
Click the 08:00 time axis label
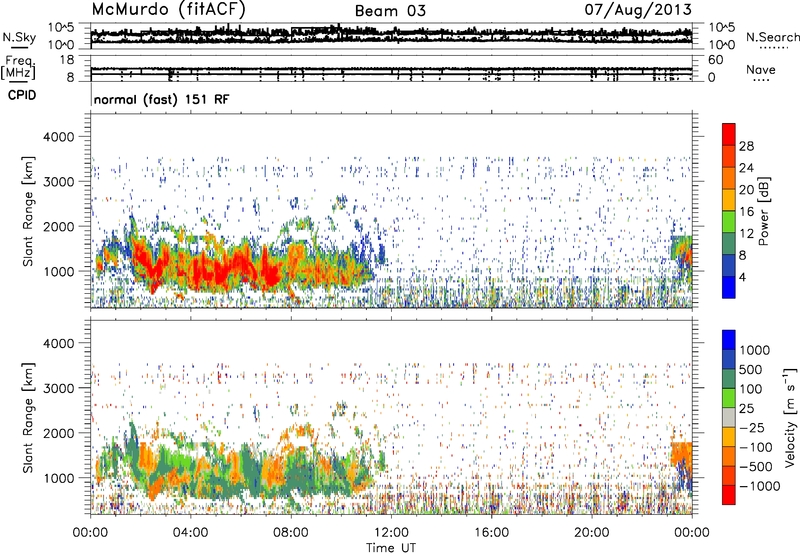click(291, 533)
